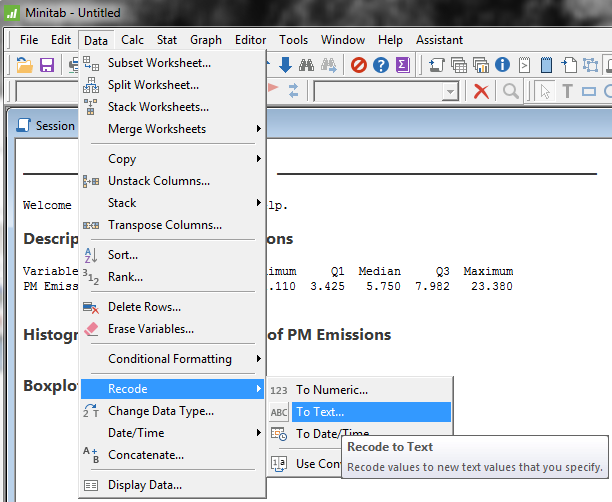Choose Split Worksheet menu item
Screen dimensions: 612x502
[x=172, y=85]
